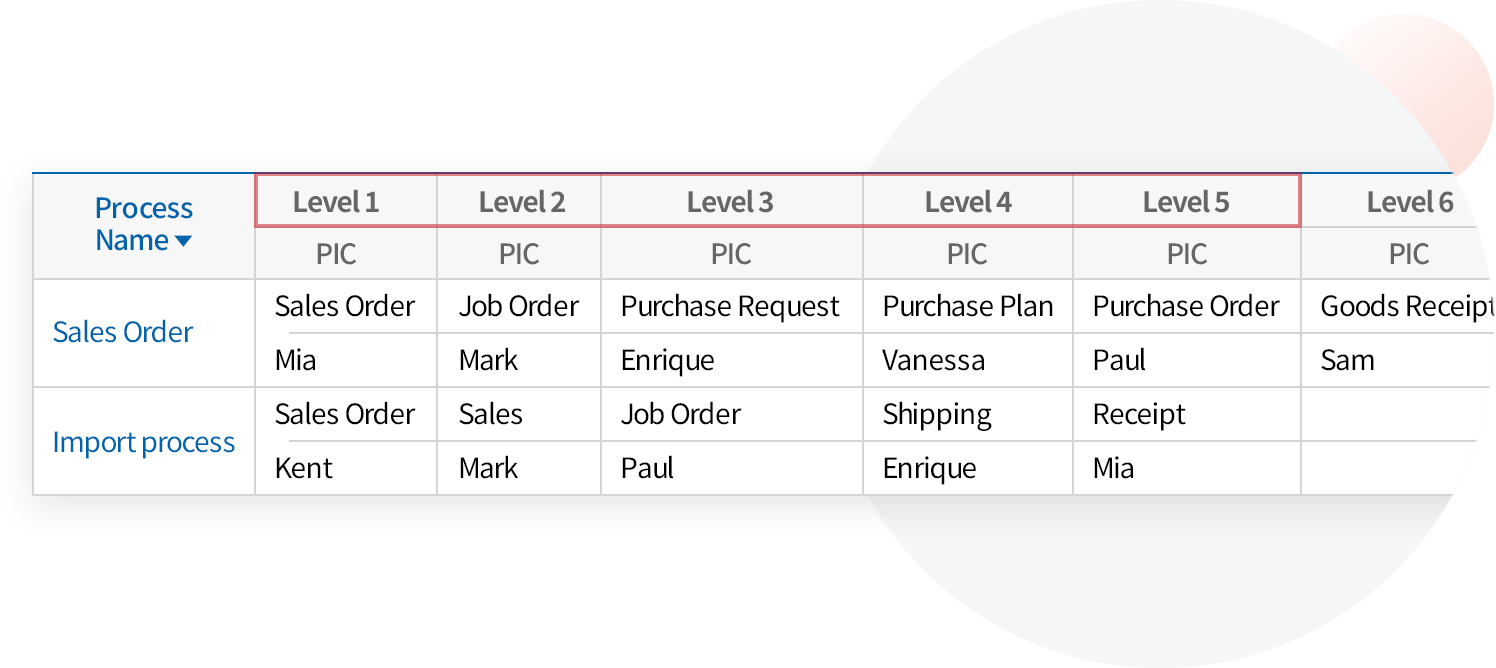Click the Purchase Plan cell
This screenshot has height=668, width=1496.
pos(967,306)
